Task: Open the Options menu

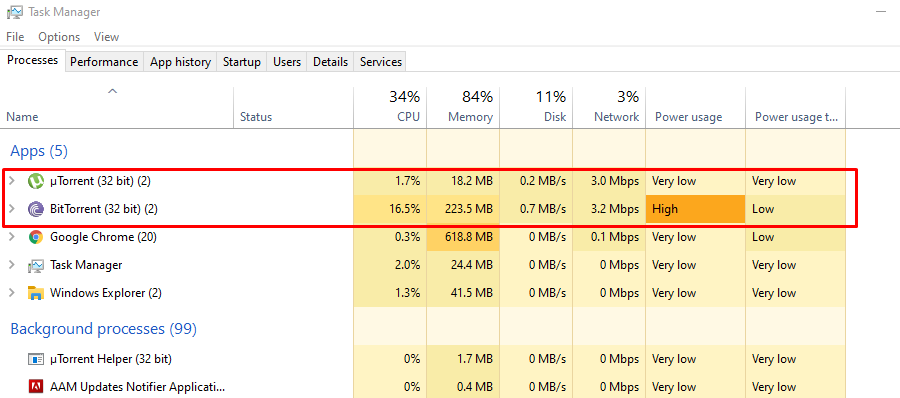Action: pos(59,37)
